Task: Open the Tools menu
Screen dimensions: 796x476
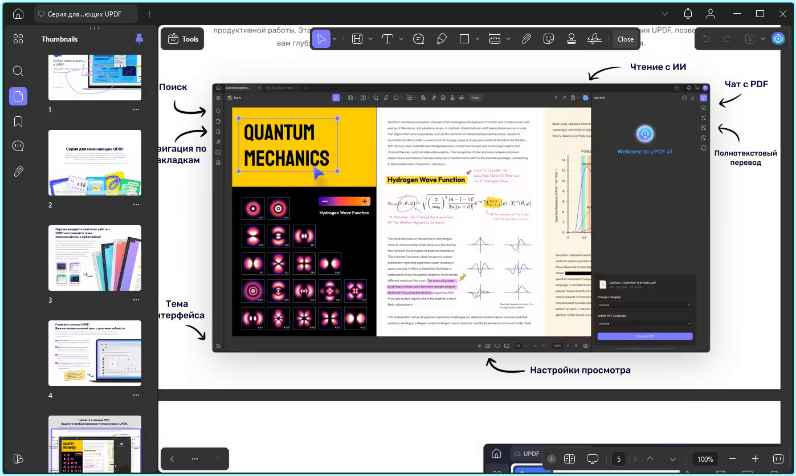Action: point(184,39)
